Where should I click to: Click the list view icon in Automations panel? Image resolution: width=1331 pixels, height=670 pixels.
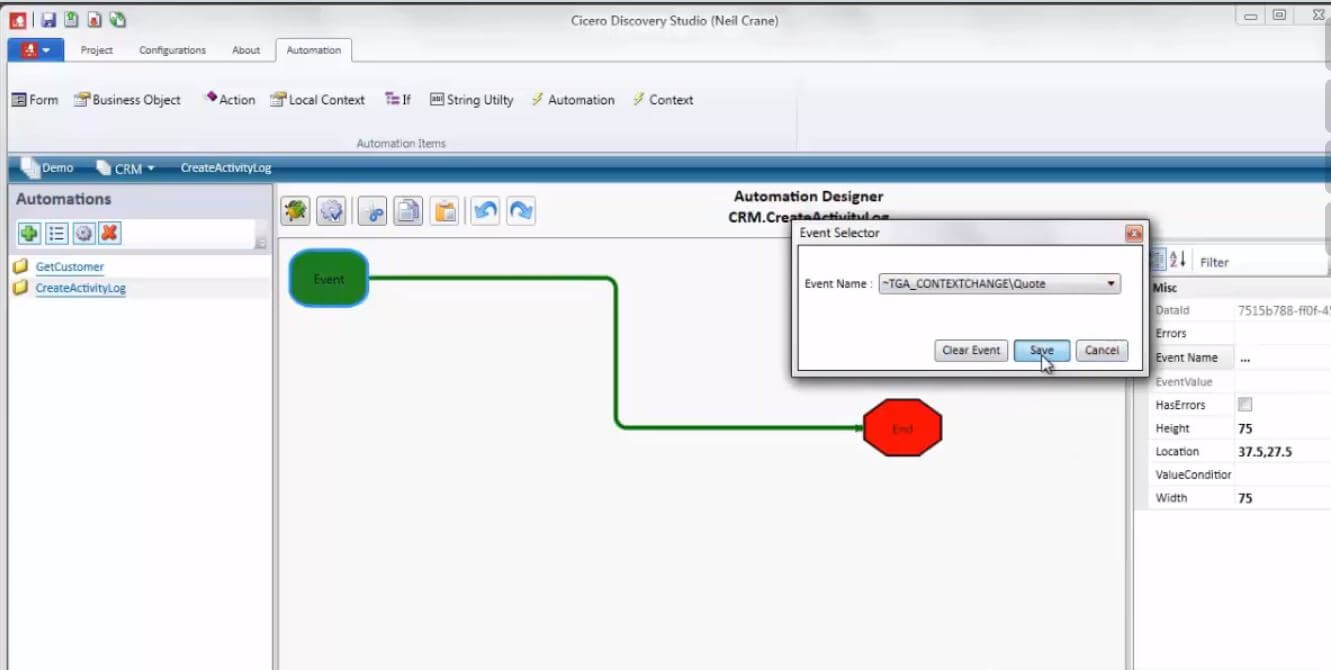[x=56, y=233]
